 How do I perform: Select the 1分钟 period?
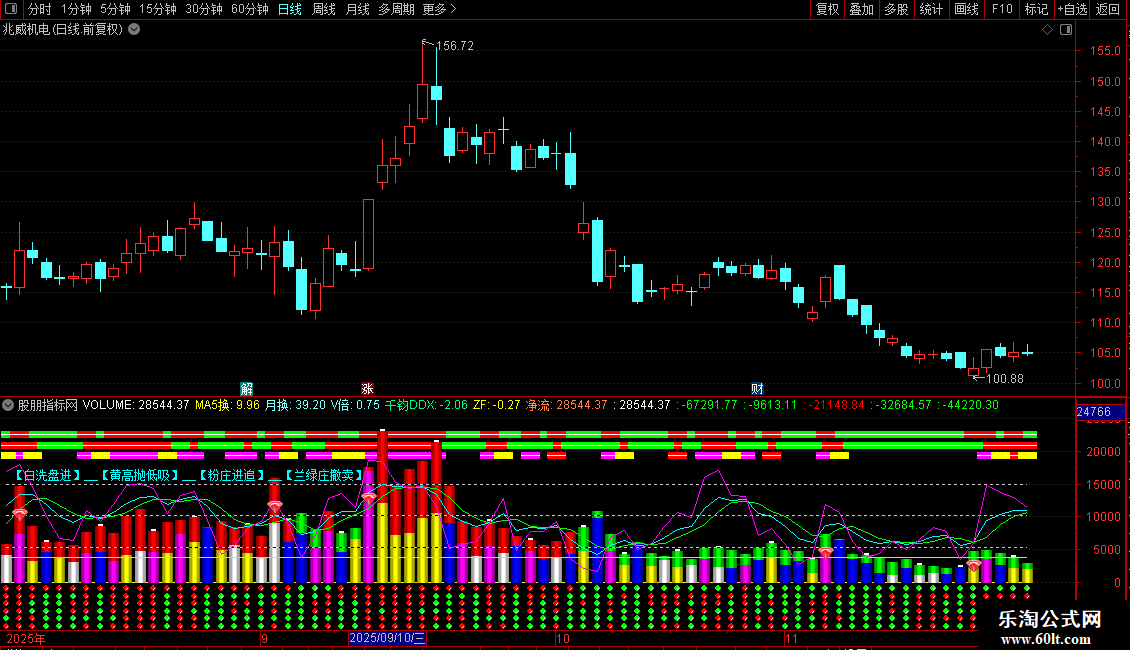click(76, 9)
